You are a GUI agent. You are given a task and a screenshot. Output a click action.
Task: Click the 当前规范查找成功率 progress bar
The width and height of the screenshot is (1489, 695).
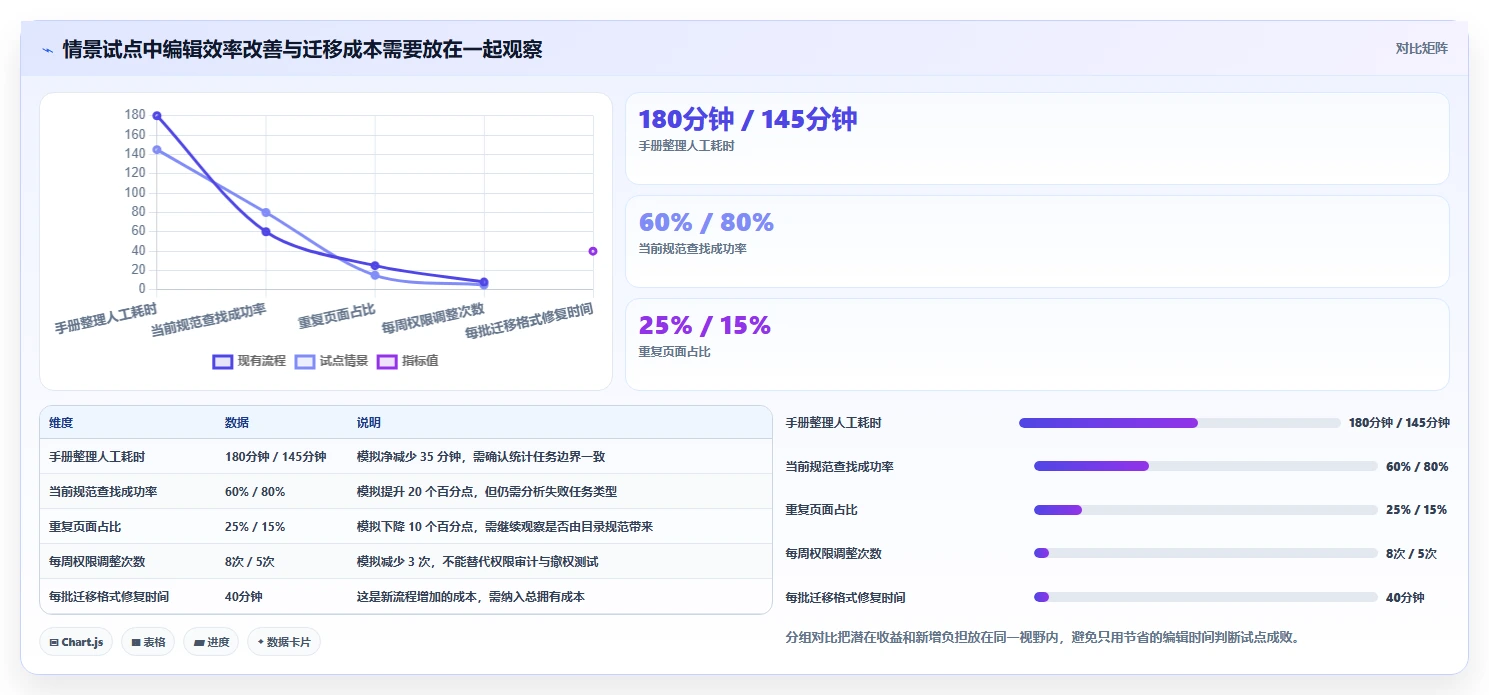pyautogui.click(x=1205, y=466)
